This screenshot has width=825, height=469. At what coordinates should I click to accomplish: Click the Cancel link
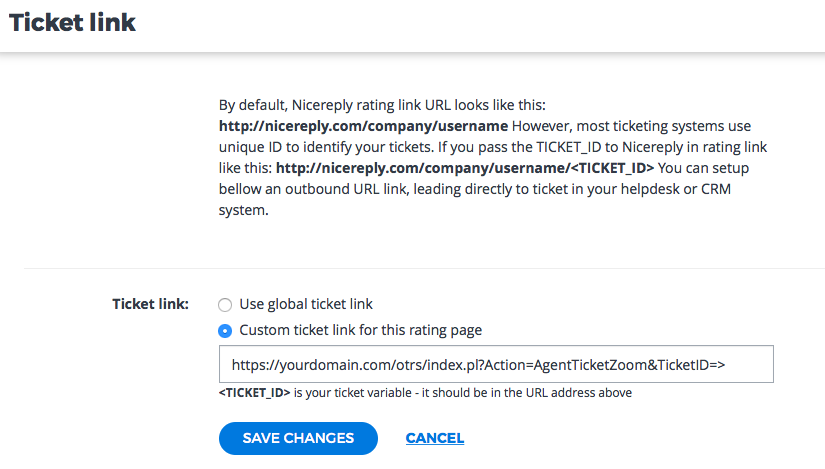tap(434, 438)
